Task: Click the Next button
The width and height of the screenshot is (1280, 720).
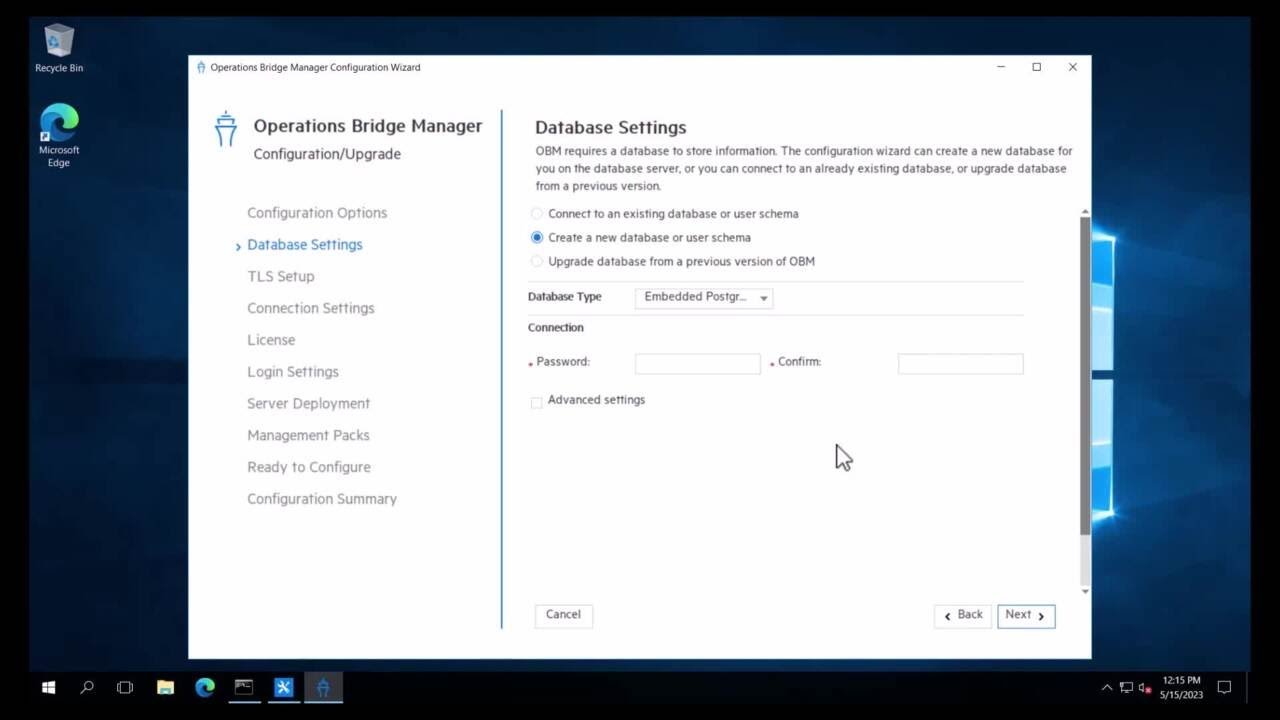Action: click(1026, 615)
